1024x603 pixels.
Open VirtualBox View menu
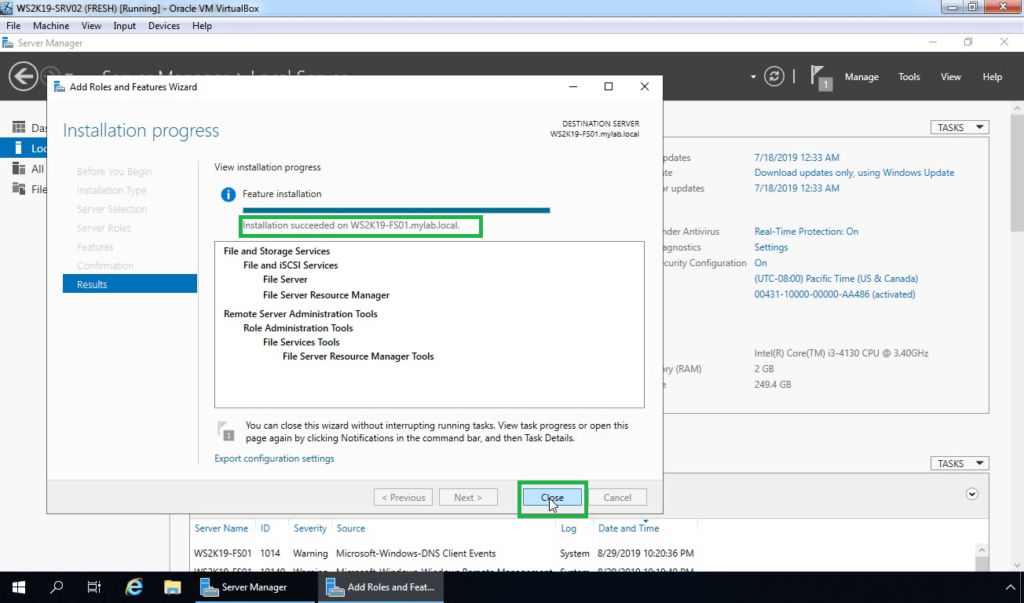91,25
